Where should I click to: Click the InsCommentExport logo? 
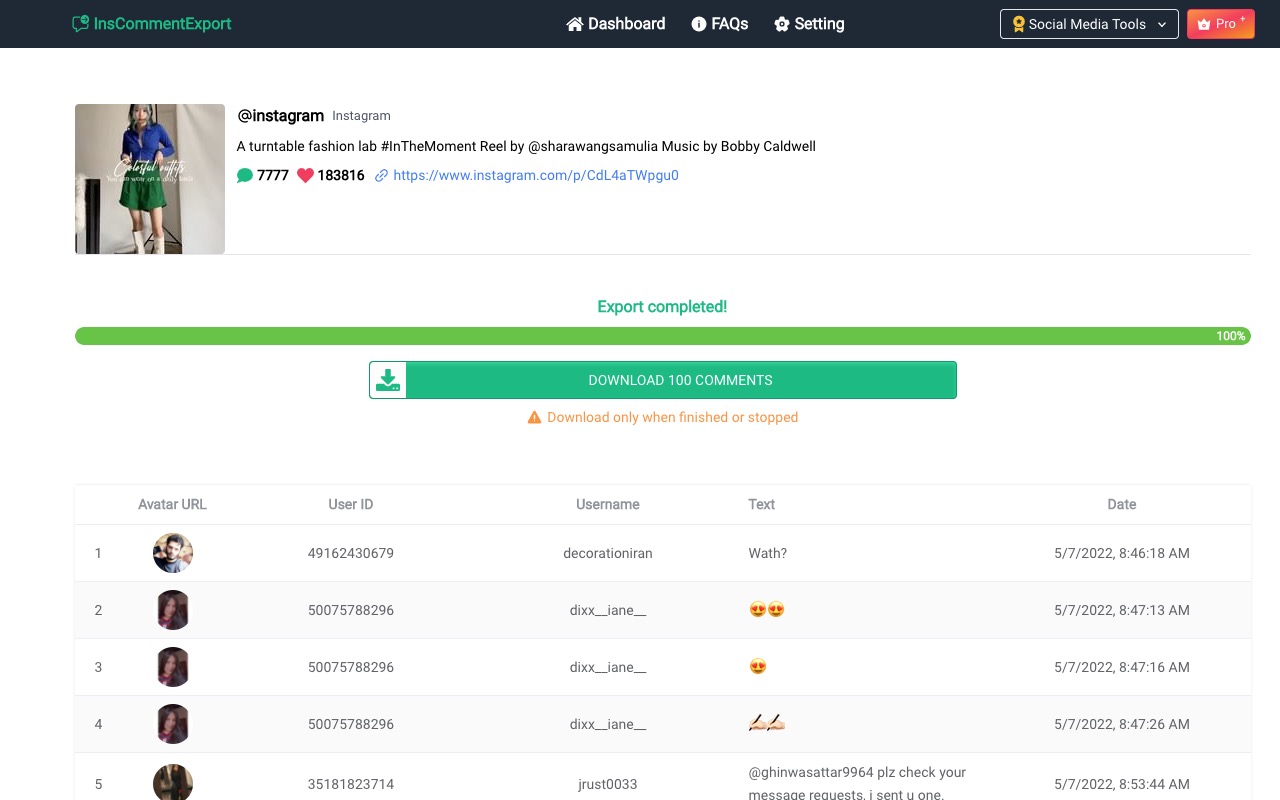click(x=152, y=23)
